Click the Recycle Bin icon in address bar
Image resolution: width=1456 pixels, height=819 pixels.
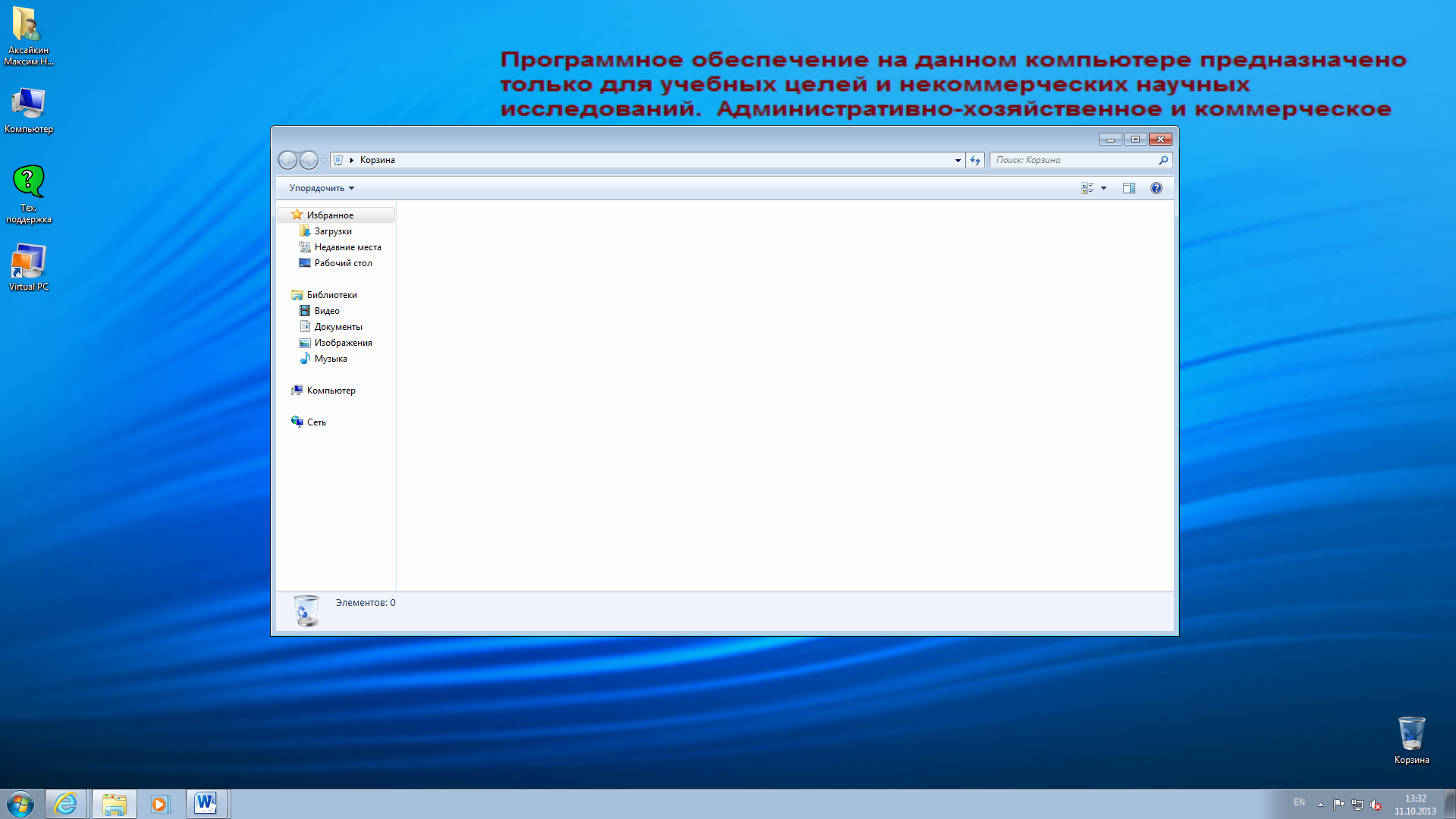click(339, 160)
